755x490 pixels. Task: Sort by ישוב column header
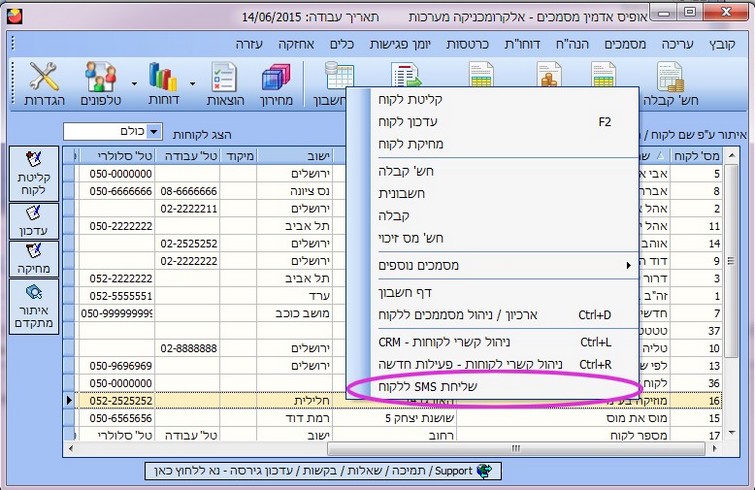295,156
